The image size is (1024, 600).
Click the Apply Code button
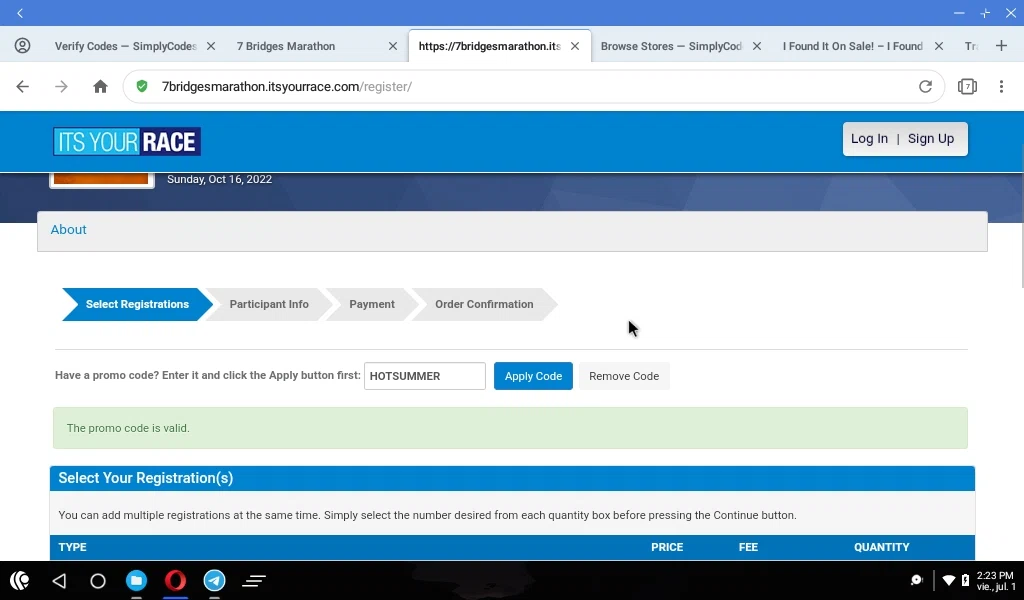click(x=533, y=376)
